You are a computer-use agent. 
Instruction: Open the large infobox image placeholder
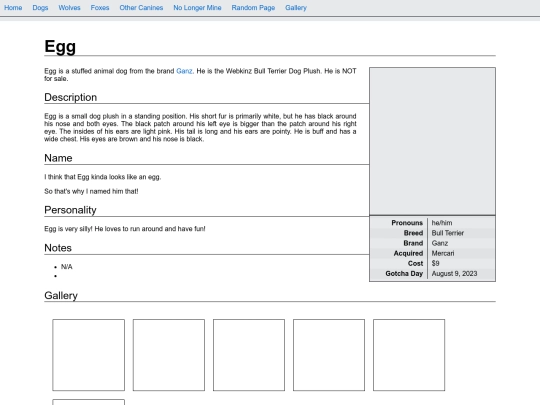point(433,141)
